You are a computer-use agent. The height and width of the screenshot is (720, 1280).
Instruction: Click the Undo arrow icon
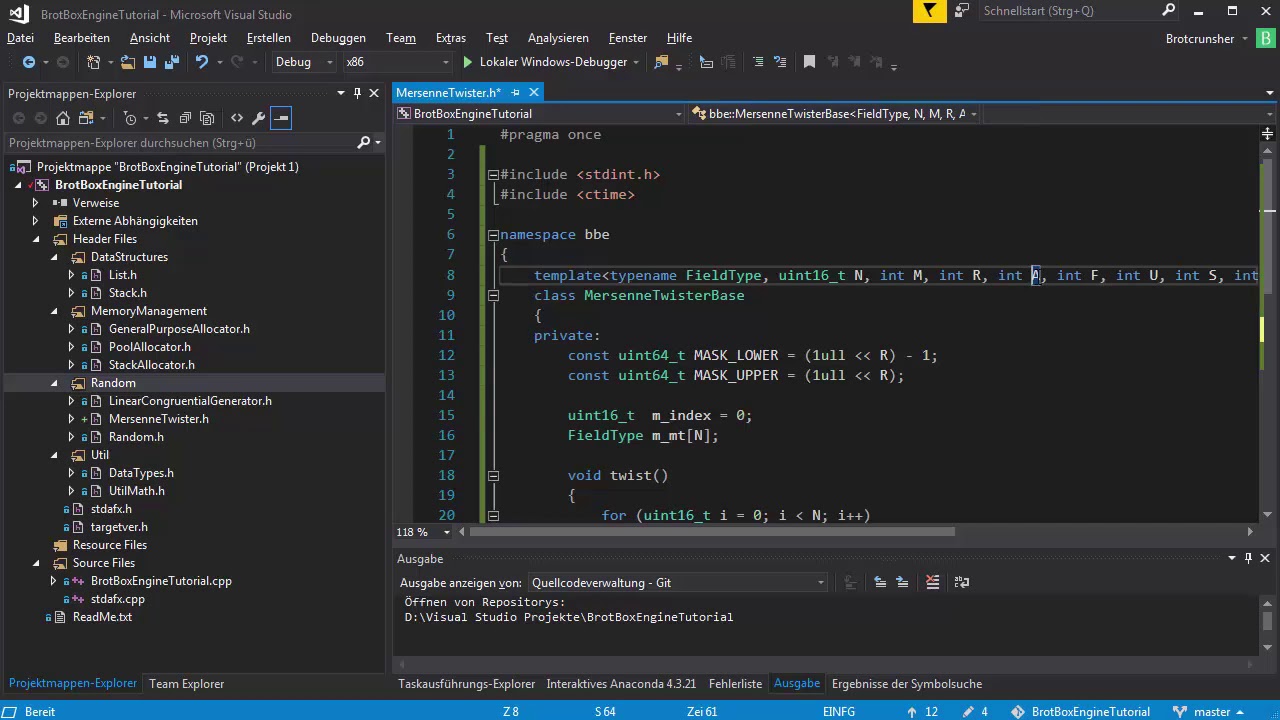201,62
